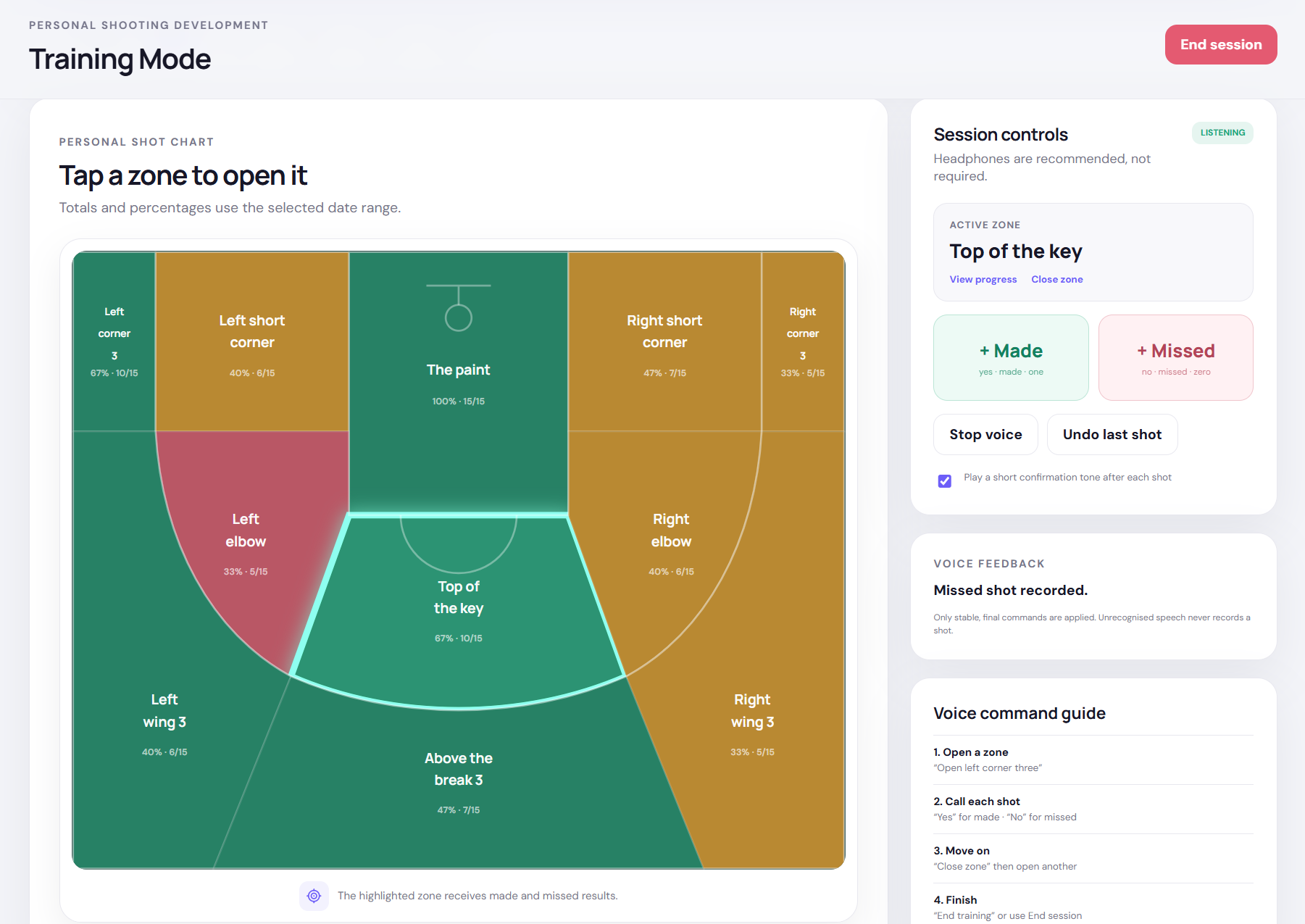Open the Right corner 3 zone
This screenshot has width=1305, height=924.
803,341
